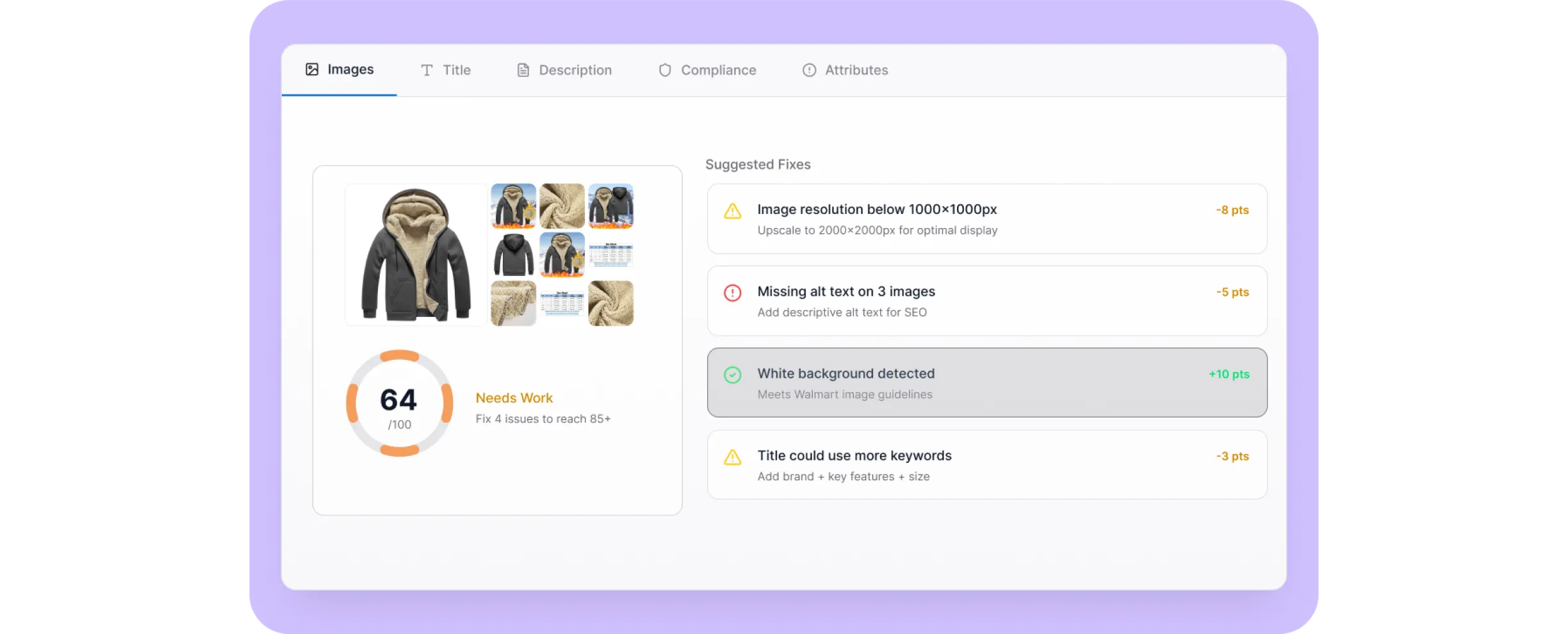The width and height of the screenshot is (1568, 634).
Task: Click the shield icon beside Compliance
Action: pos(665,70)
